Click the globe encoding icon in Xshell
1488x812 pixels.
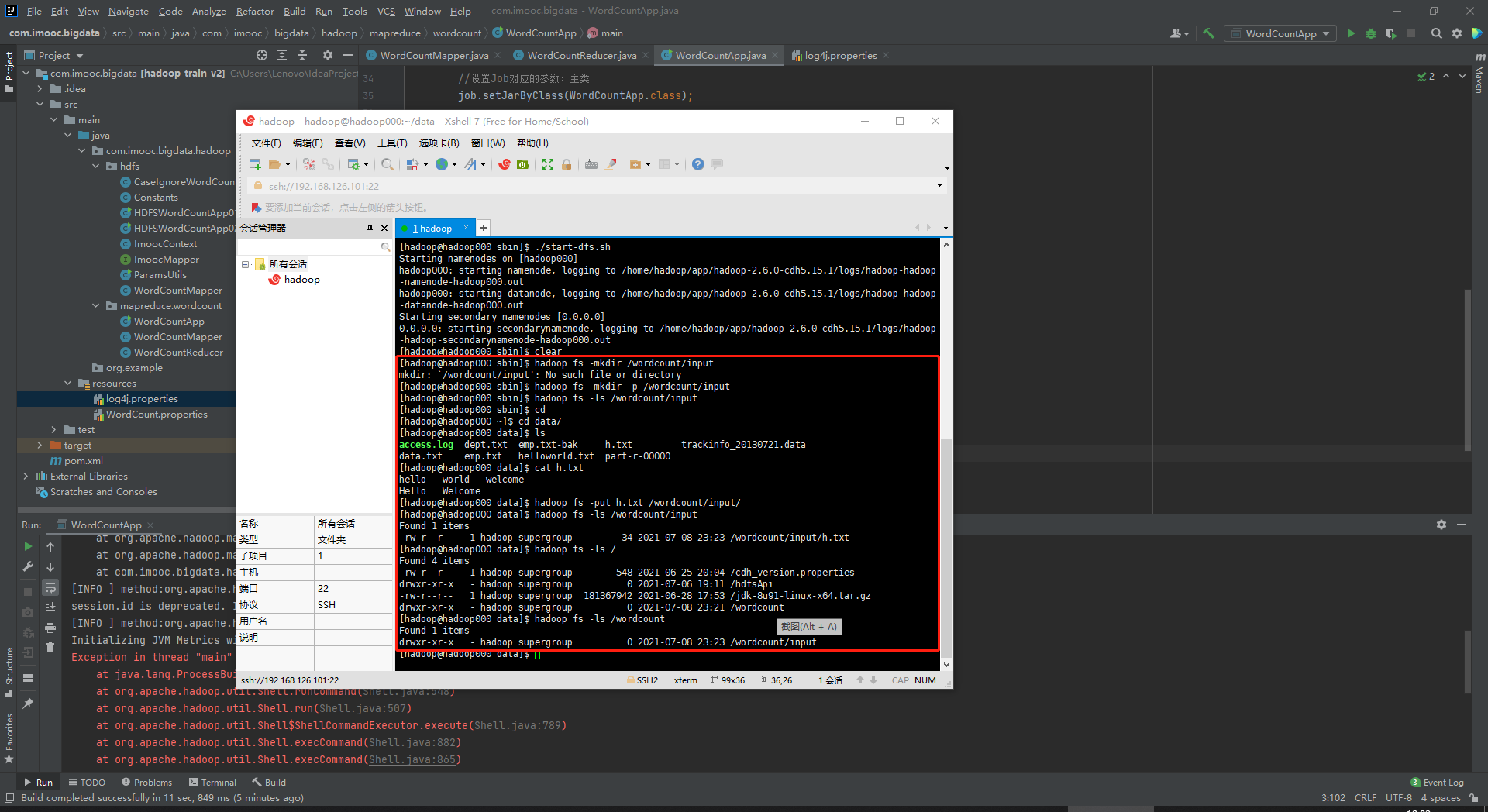pyautogui.click(x=442, y=164)
